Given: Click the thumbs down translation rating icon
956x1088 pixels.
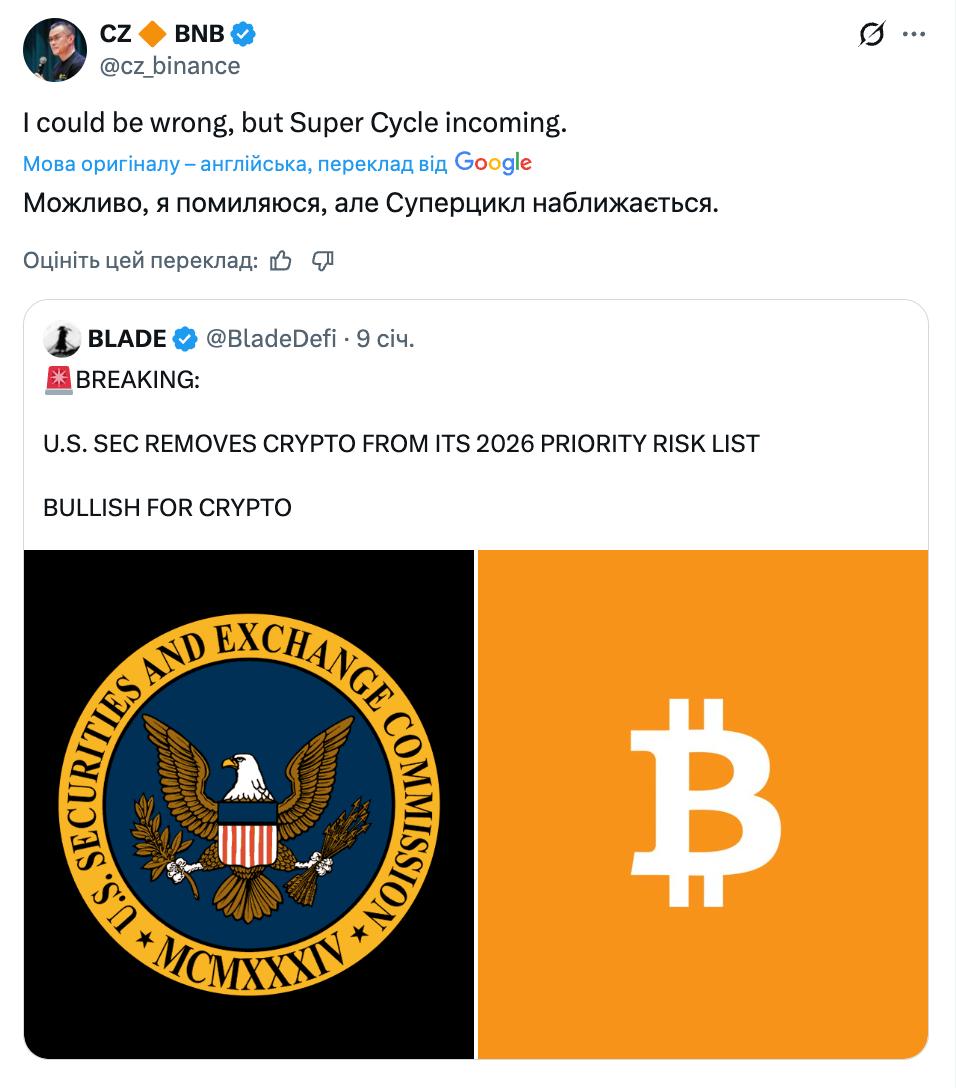Looking at the screenshot, I should point(323,261).
